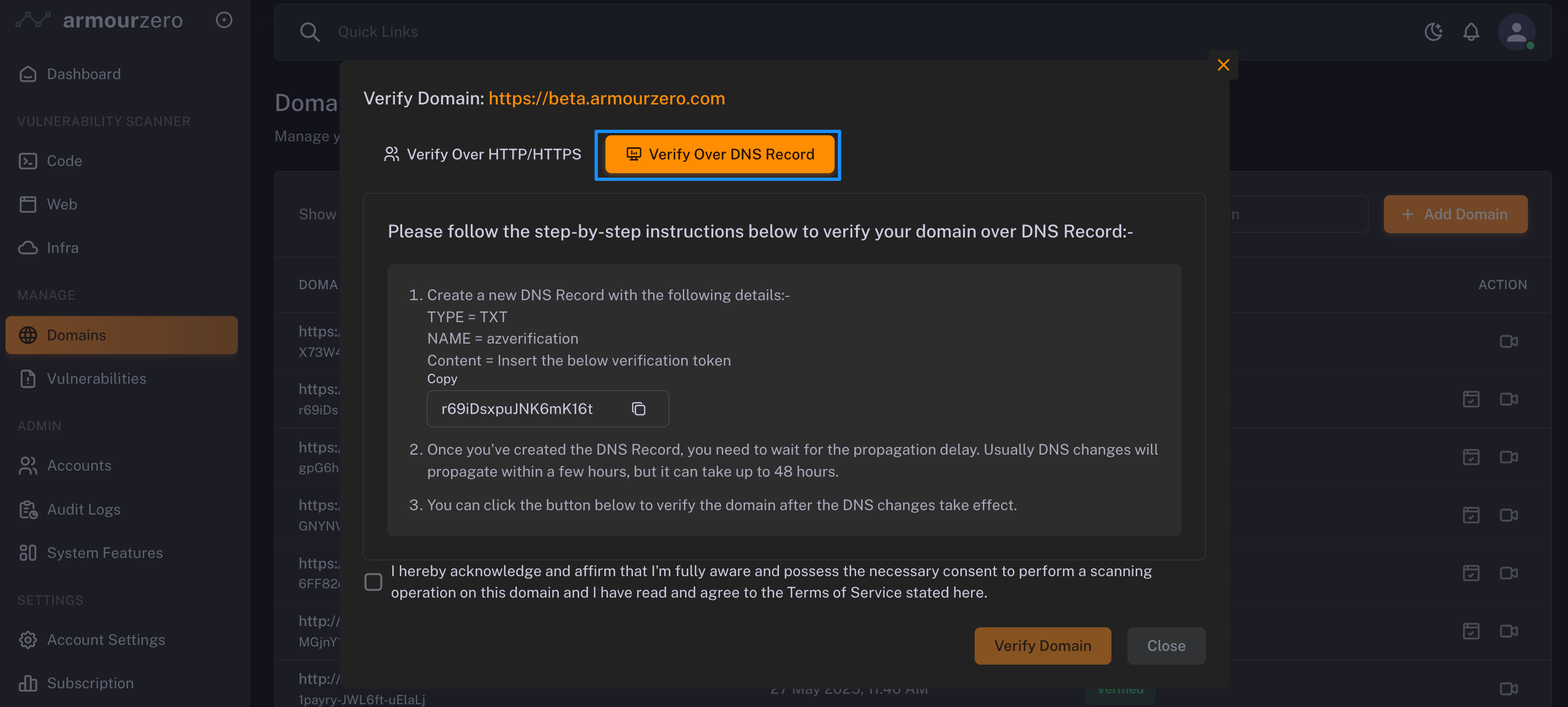The width and height of the screenshot is (1568, 707).
Task: Open Audit Logs in sidebar
Action: (x=84, y=509)
